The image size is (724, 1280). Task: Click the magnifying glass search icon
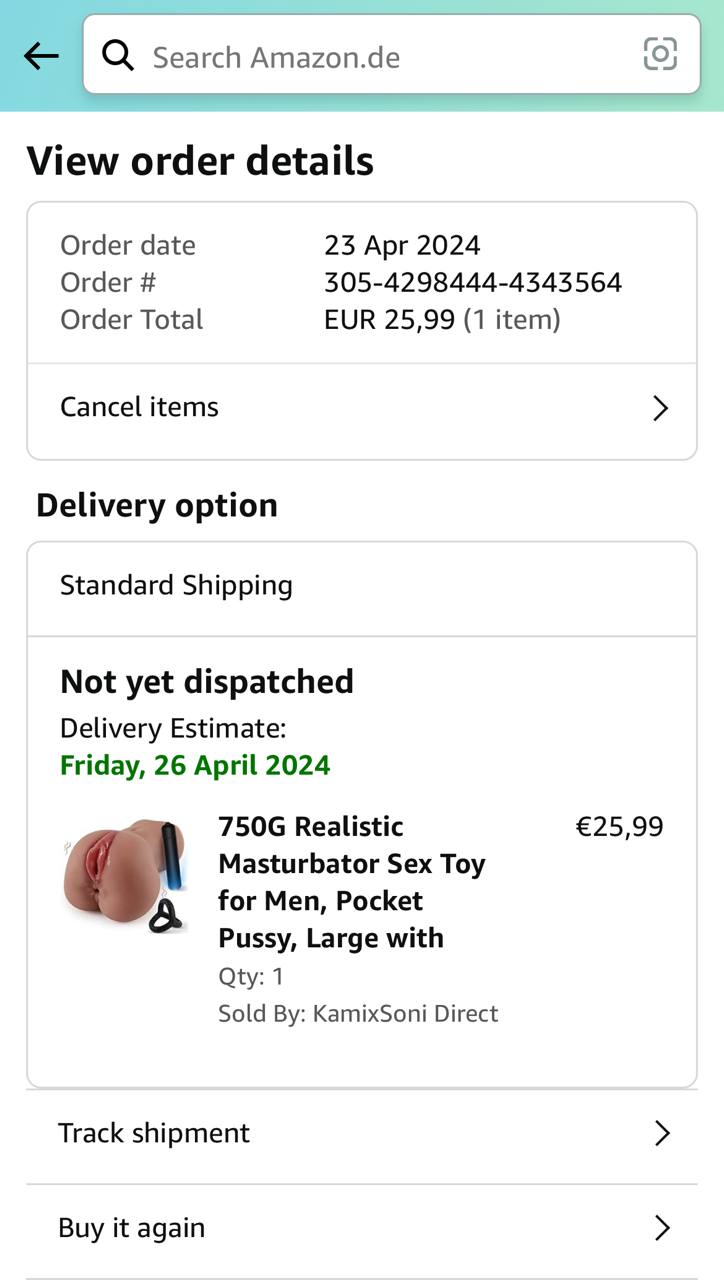click(x=118, y=56)
